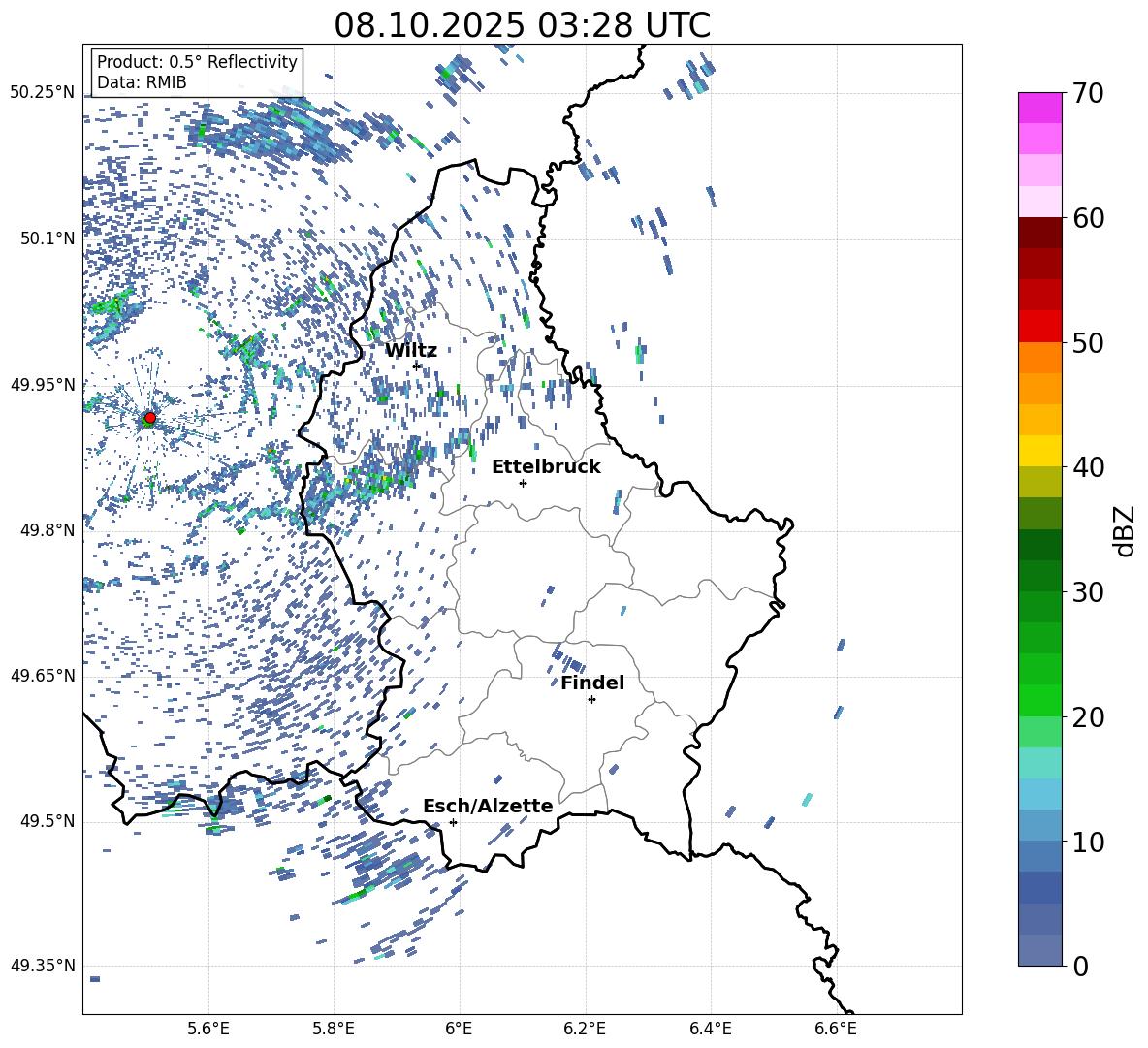1148x1048 pixels.
Task: Click the colorbar tick label 60
Action: 1088,218
